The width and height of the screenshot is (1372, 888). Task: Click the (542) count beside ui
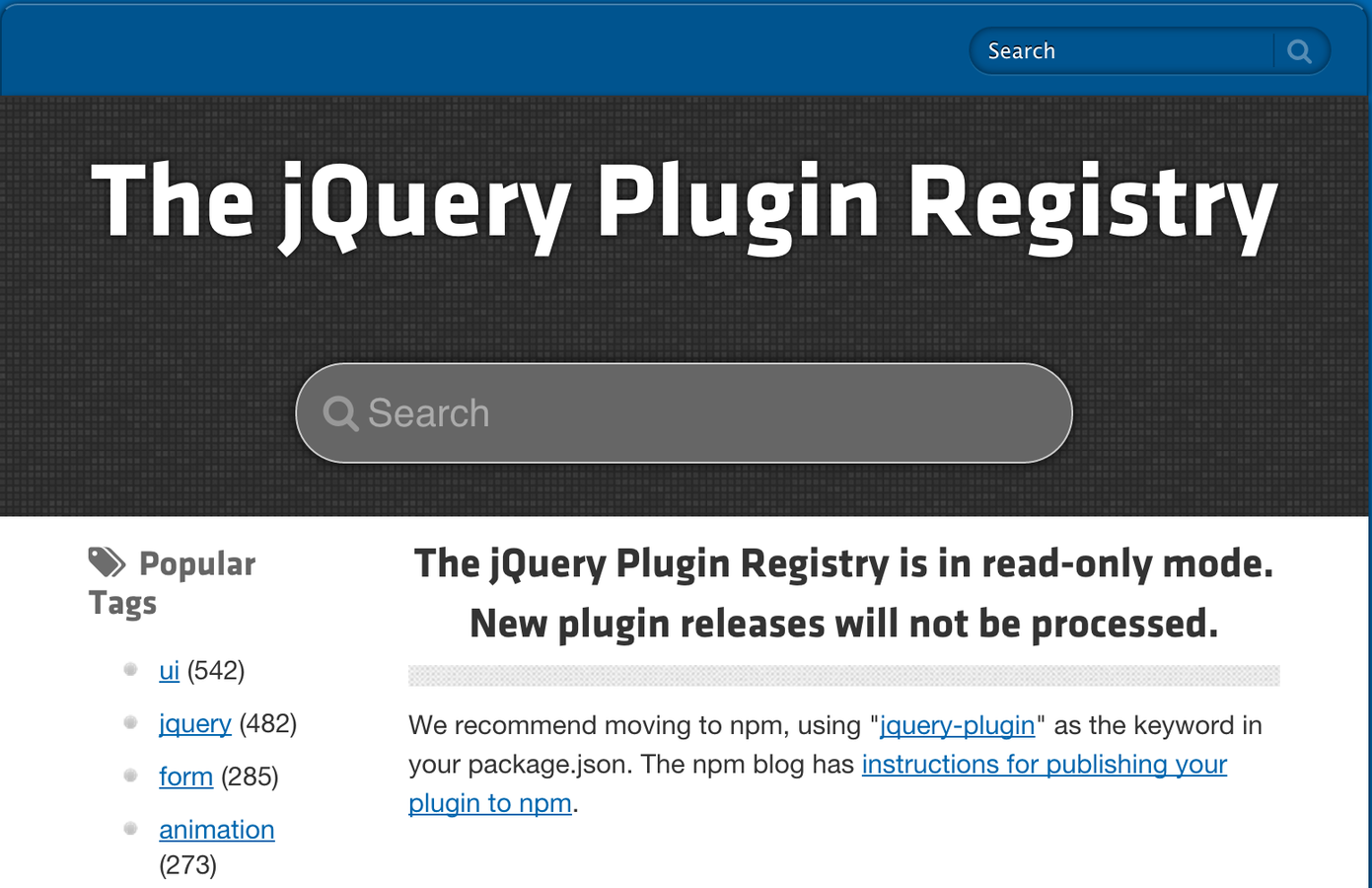(x=216, y=671)
